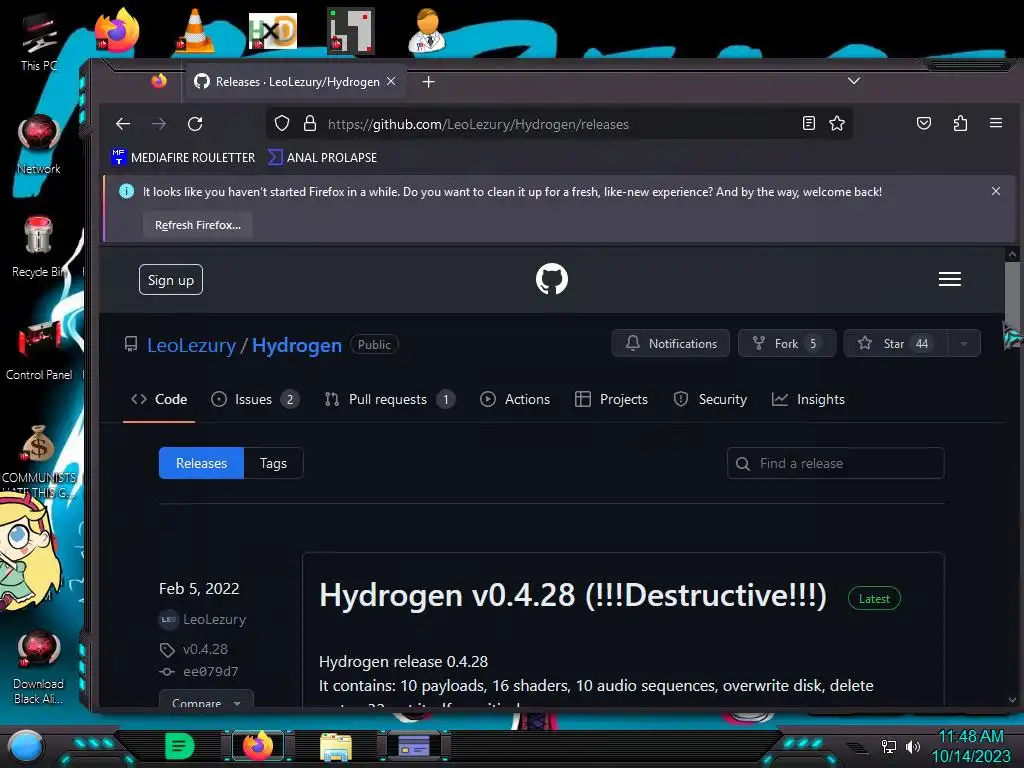Select the Download Black Ali... desktop icon
This screenshot has height=768, width=1024.
pyautogui.click(x=39, y=666)
